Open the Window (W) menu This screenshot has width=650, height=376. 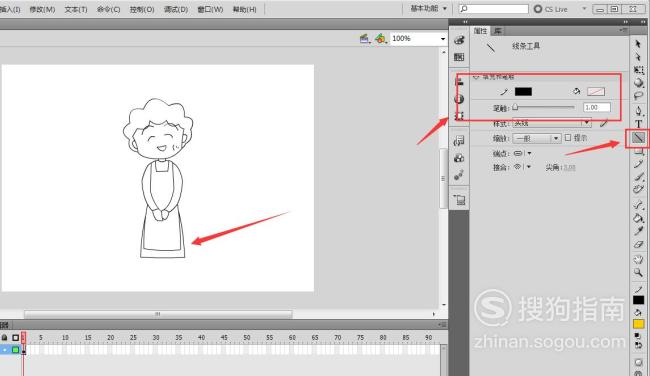[210, 9]
